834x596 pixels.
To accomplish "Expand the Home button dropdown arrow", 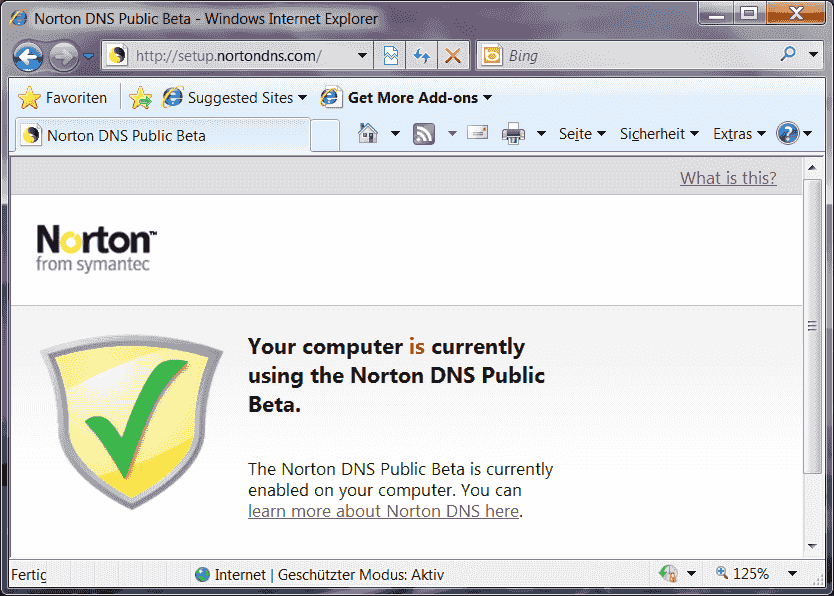I will pyautogui.click(x=395, y=133).
